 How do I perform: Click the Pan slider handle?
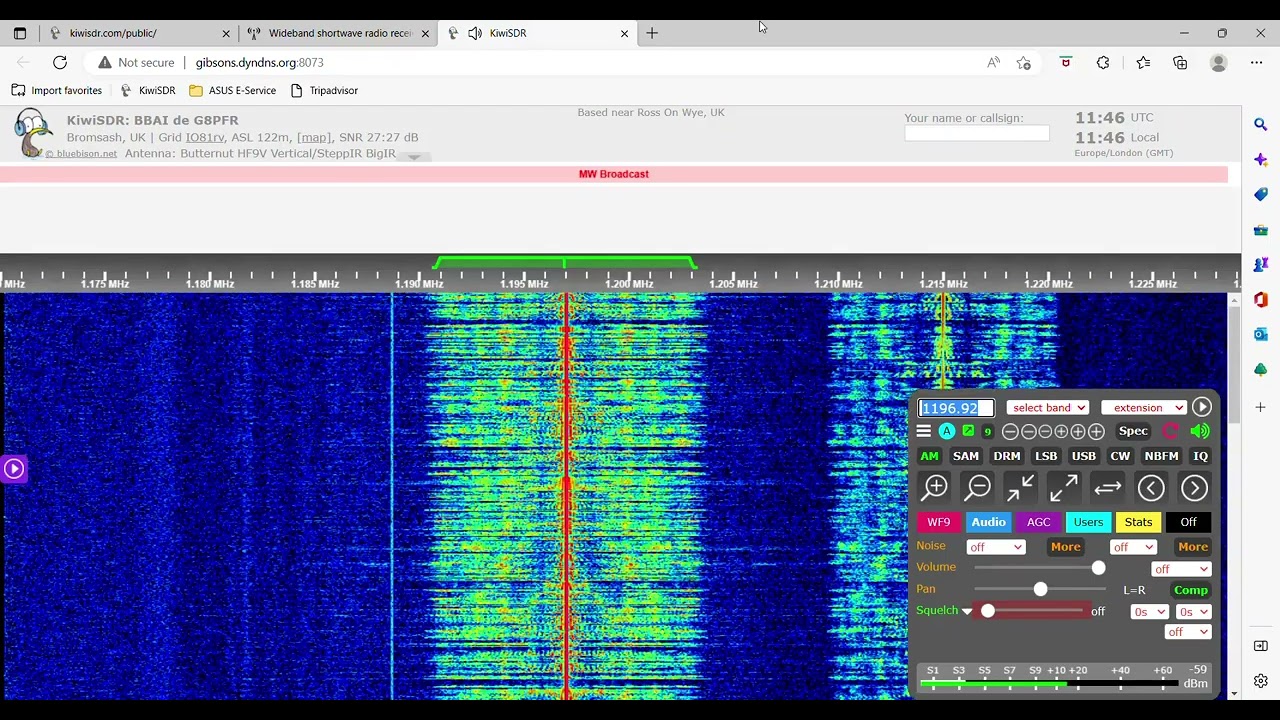tap(1040, 590)
